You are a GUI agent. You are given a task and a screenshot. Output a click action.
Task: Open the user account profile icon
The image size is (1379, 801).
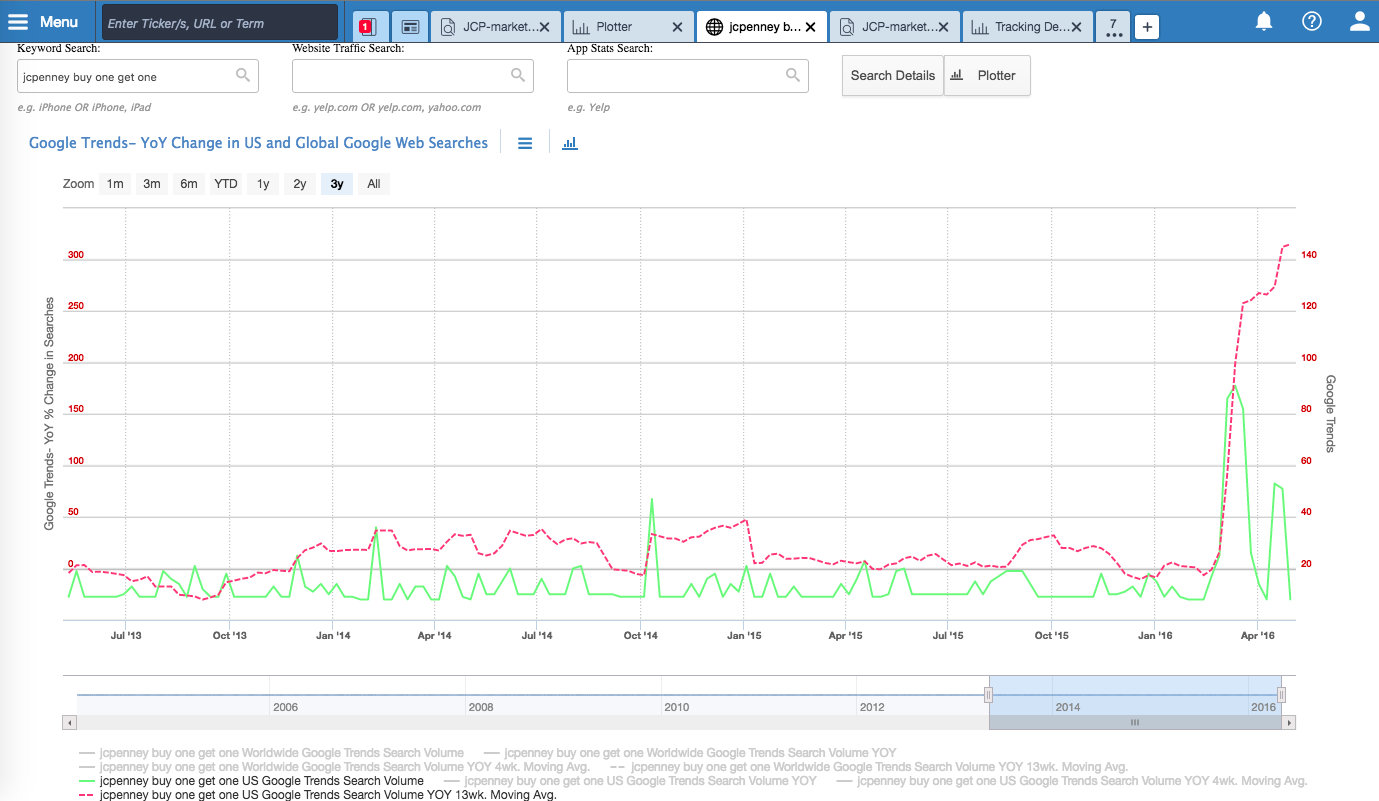coord(1360,21)
